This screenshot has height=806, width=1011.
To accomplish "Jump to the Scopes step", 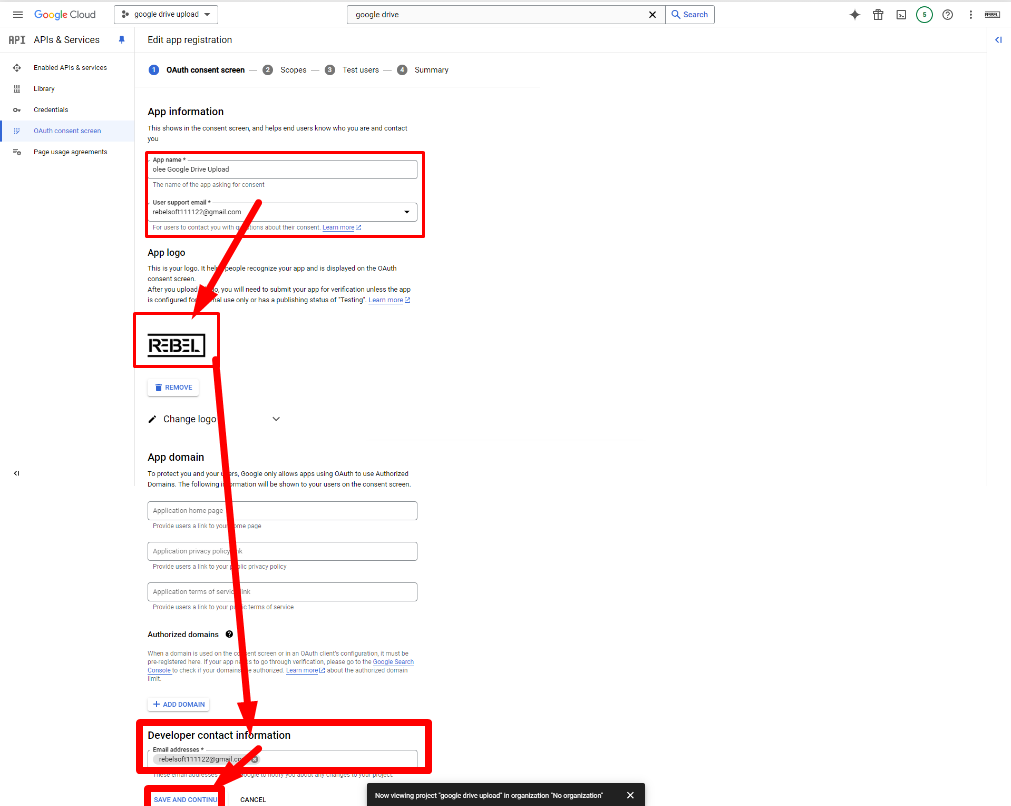I will click(284, 70).
